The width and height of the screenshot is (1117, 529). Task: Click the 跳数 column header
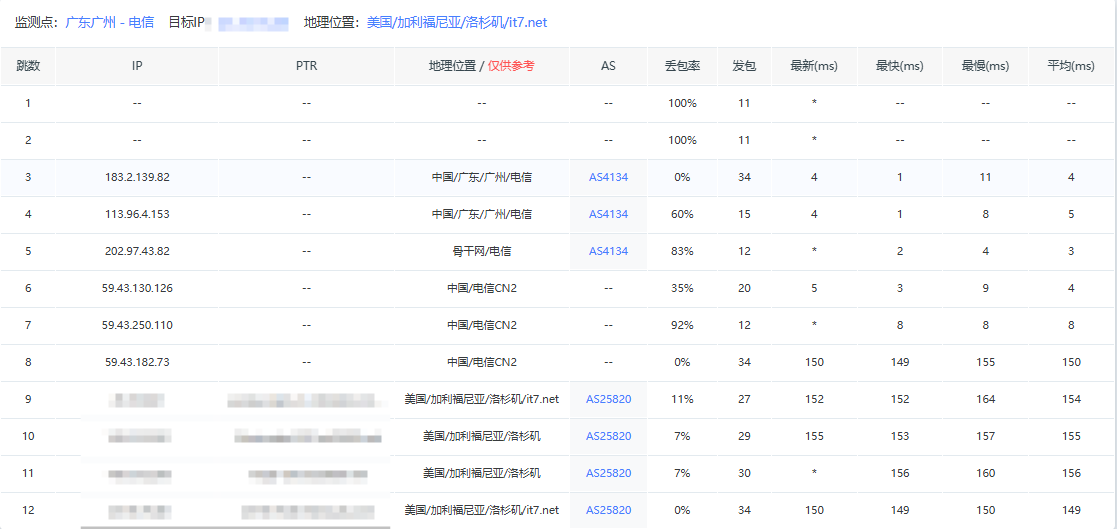28,66
